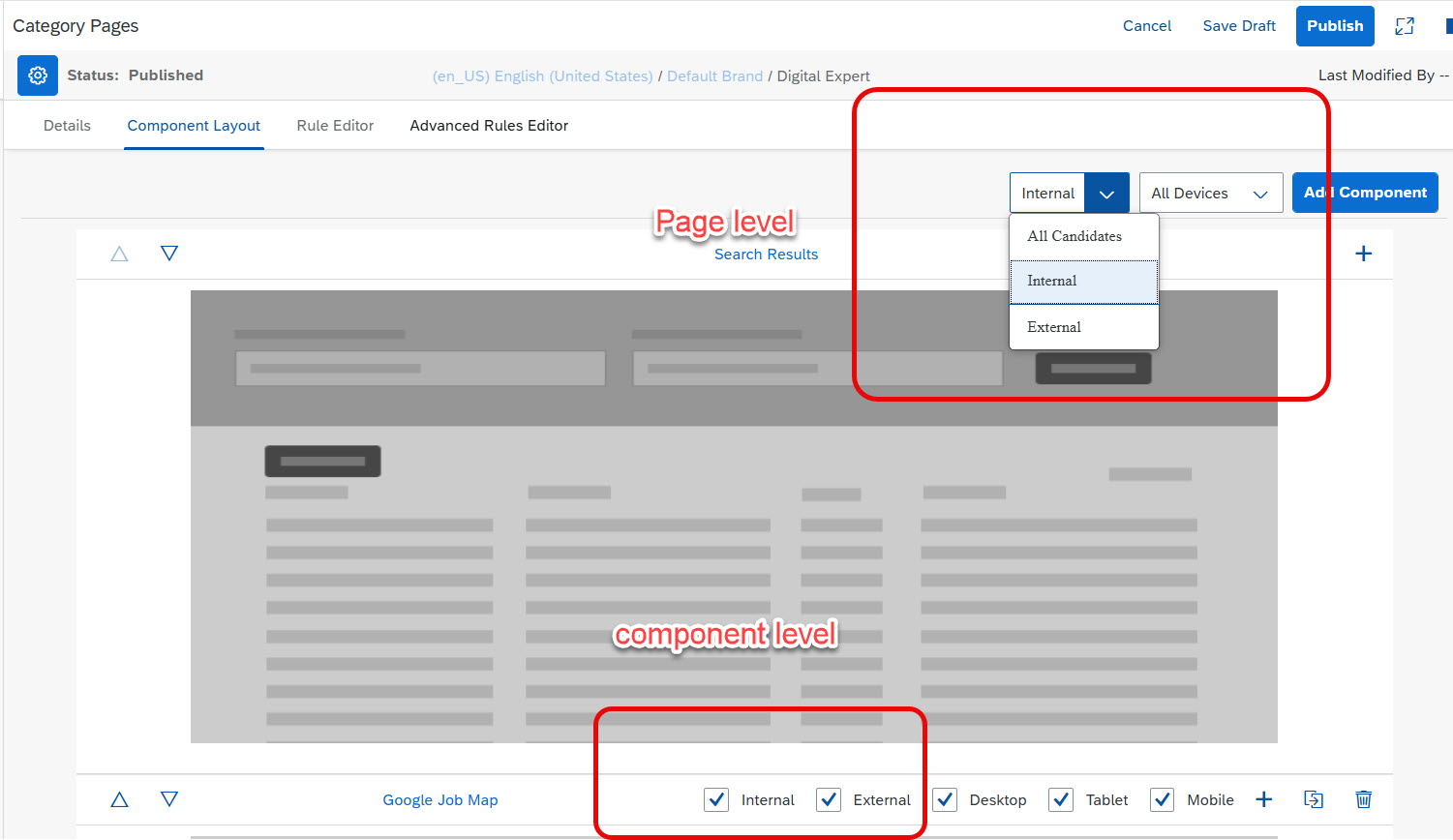Click the Category Pages title text

[x=76, y=26]
